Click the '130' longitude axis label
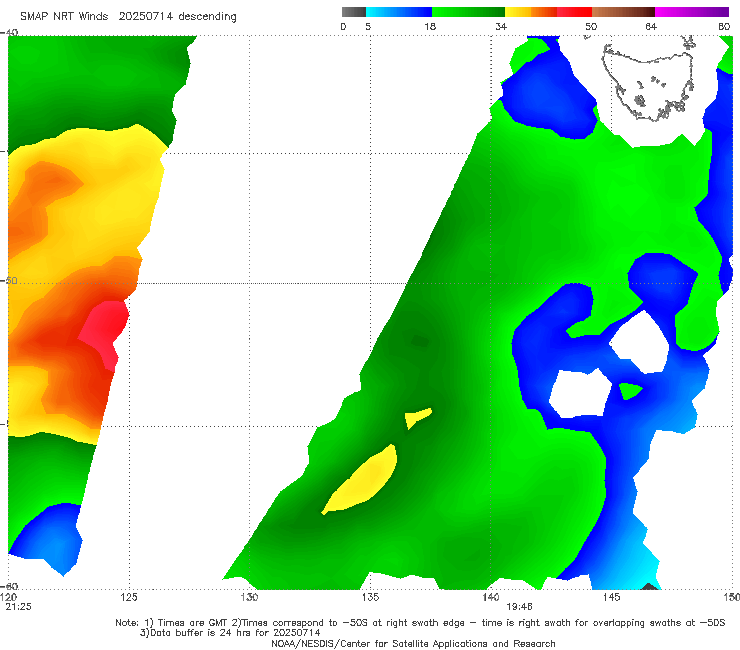Viewport: 740px width, 650px height. 249,597
